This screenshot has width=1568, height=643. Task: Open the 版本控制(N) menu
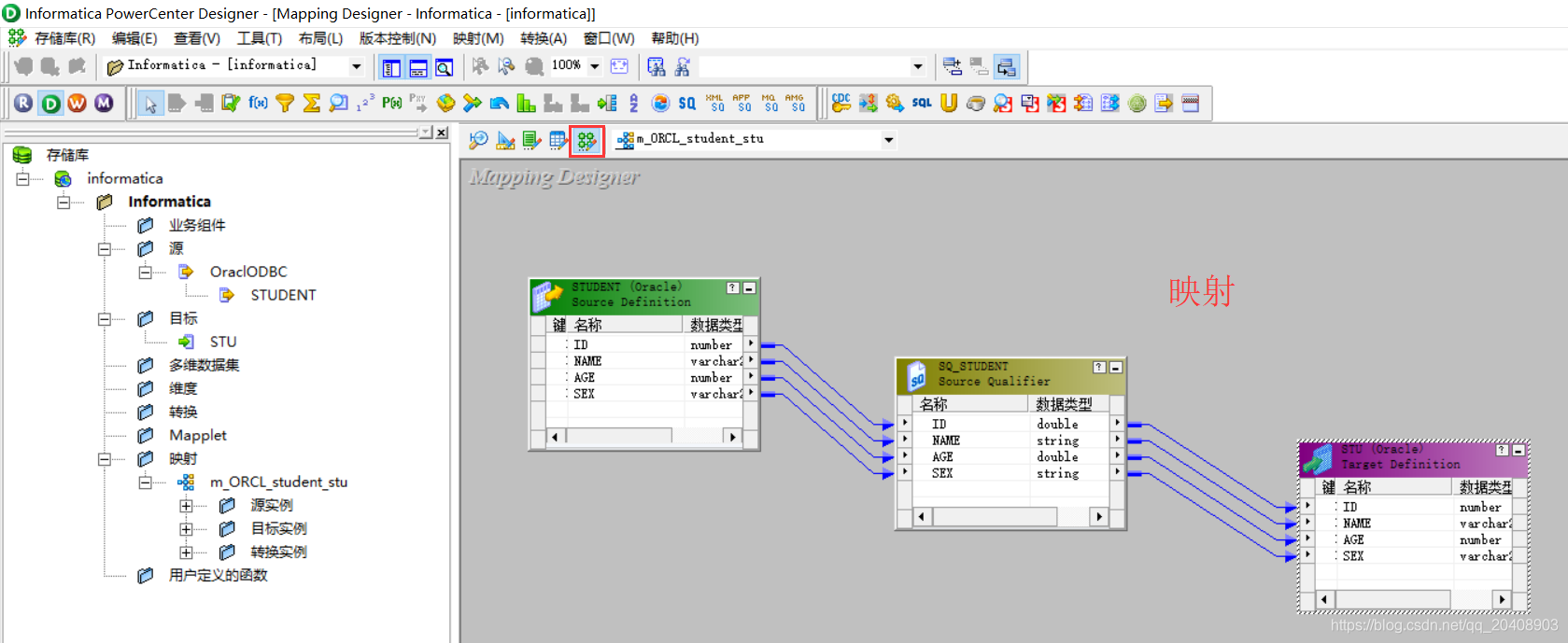(398, 38)
